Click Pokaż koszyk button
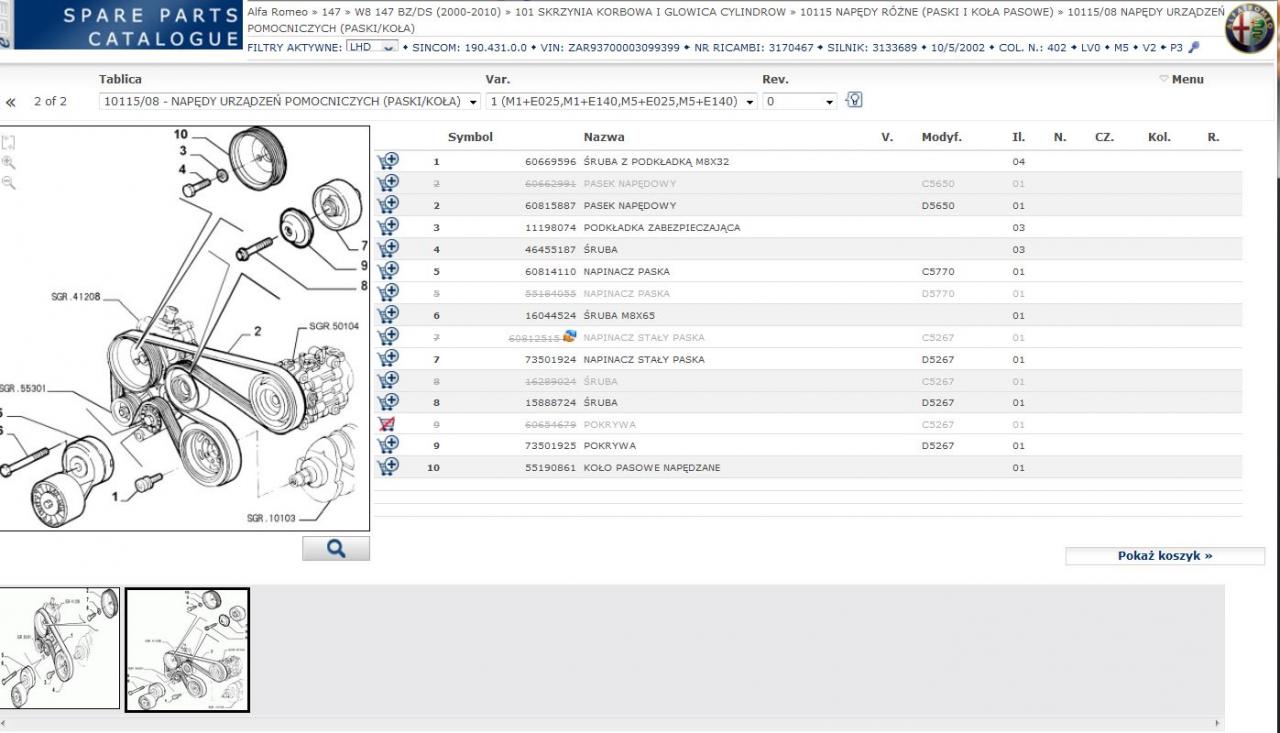The width and height of the screenshot is (1280, 733). coord(1165,556)
